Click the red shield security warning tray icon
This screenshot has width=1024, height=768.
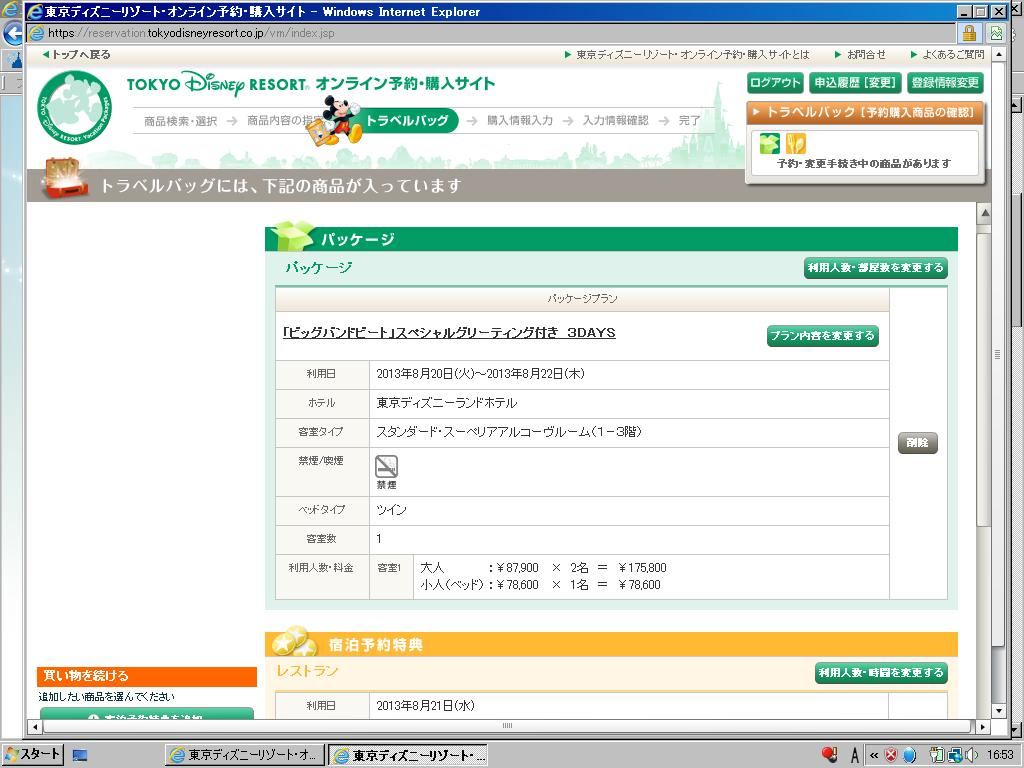[x=890, y=756]
